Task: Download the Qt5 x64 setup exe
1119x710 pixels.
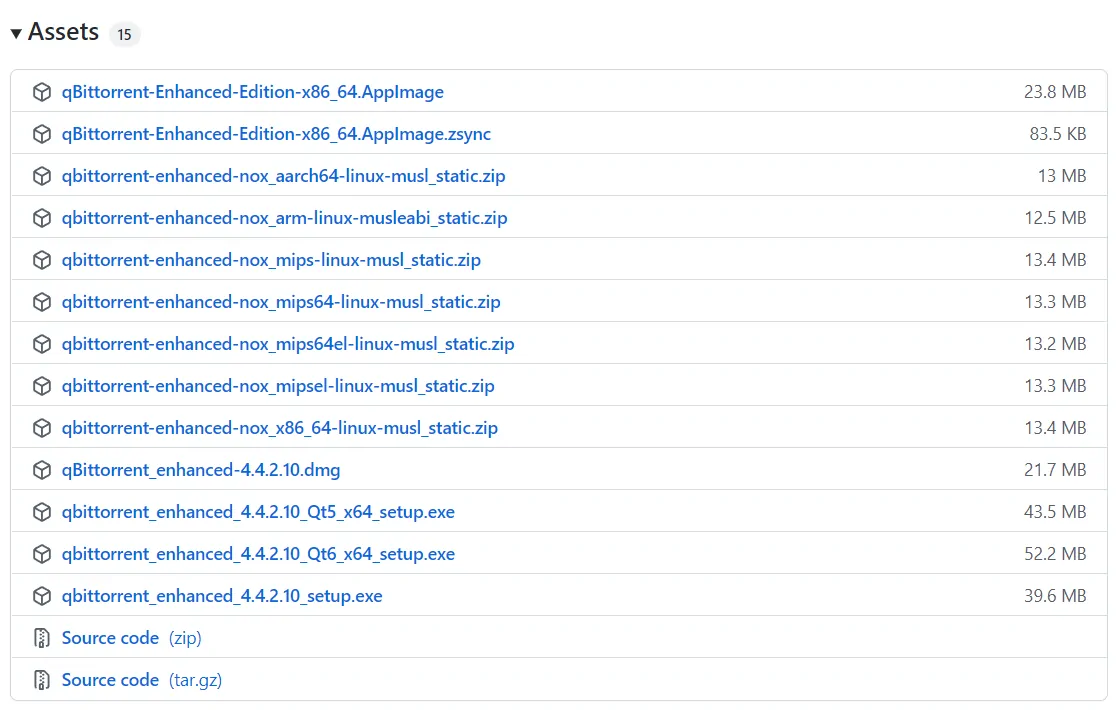Action: [x=258, y=512]
